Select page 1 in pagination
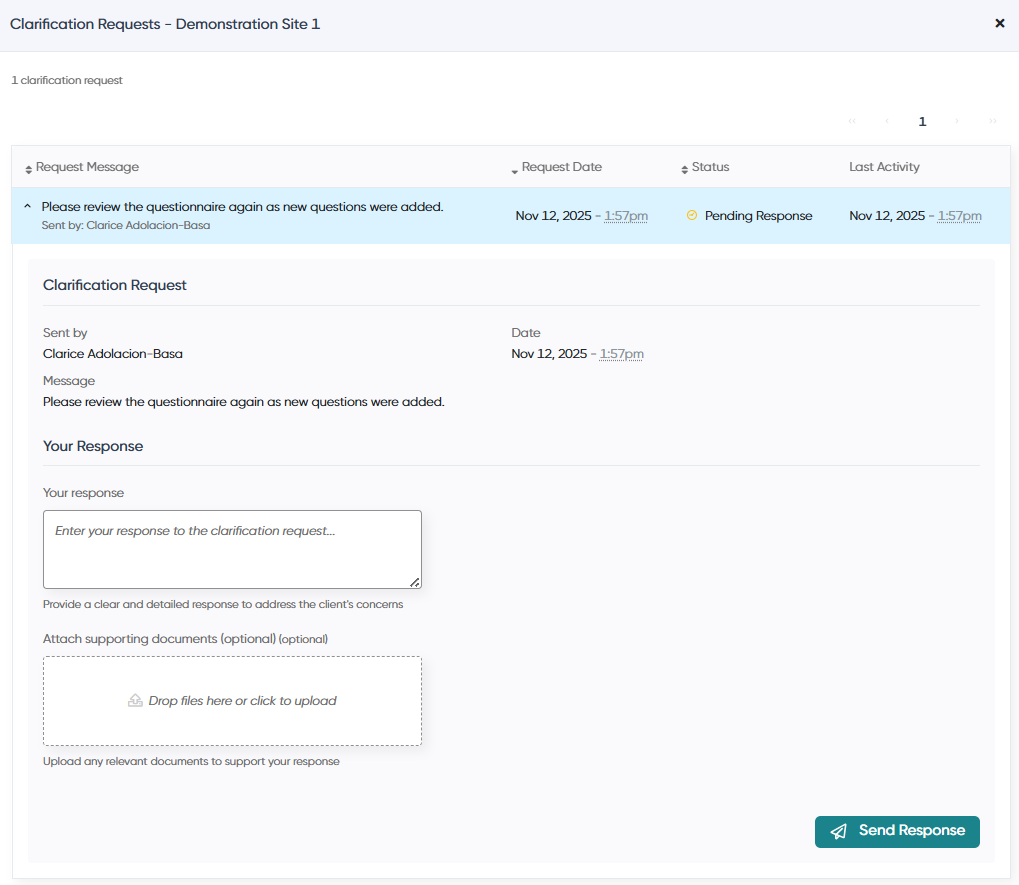This screenshot has width=1019, height=885. tap(922, 122)
